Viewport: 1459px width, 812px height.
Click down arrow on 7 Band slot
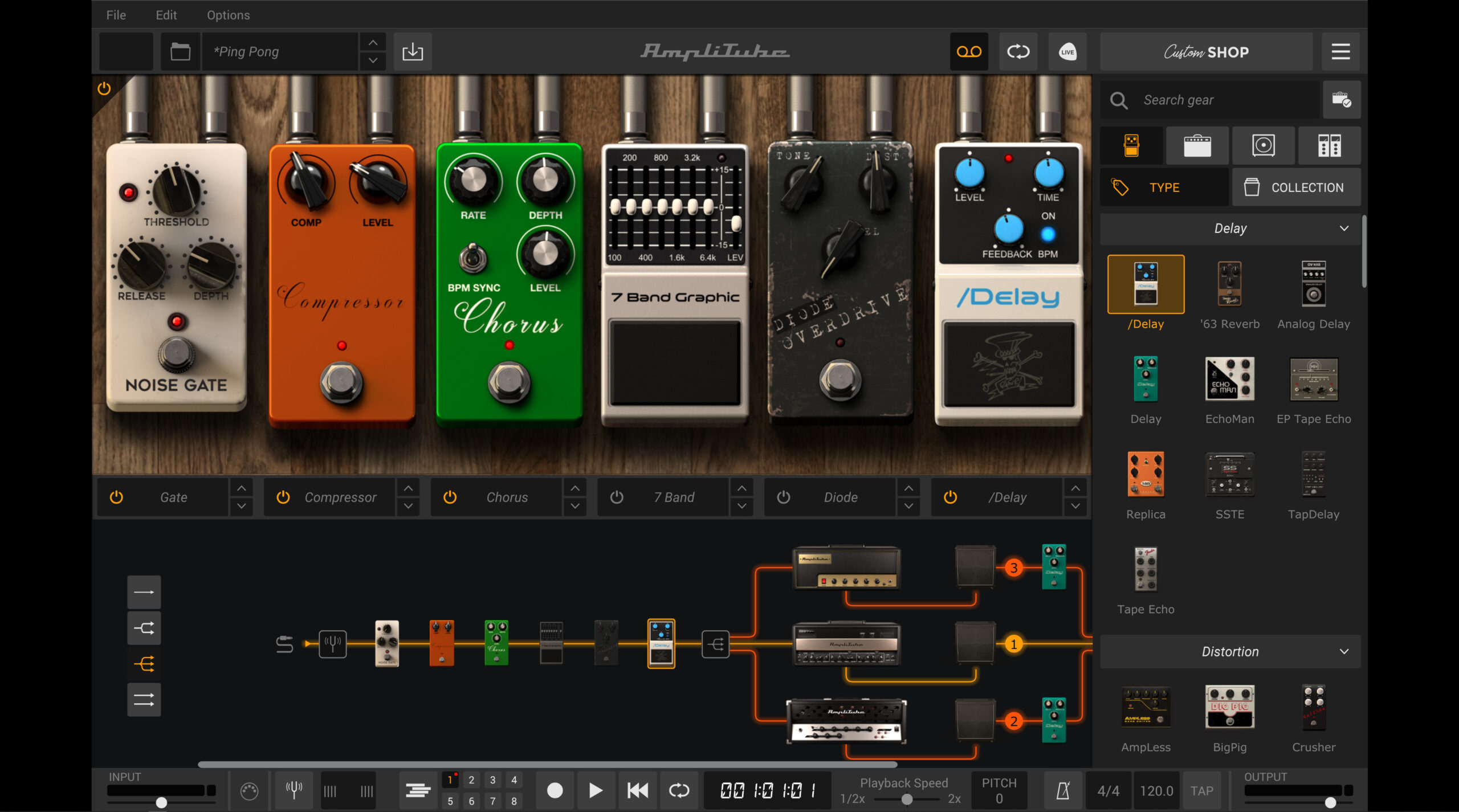click(x=741, y=506)
